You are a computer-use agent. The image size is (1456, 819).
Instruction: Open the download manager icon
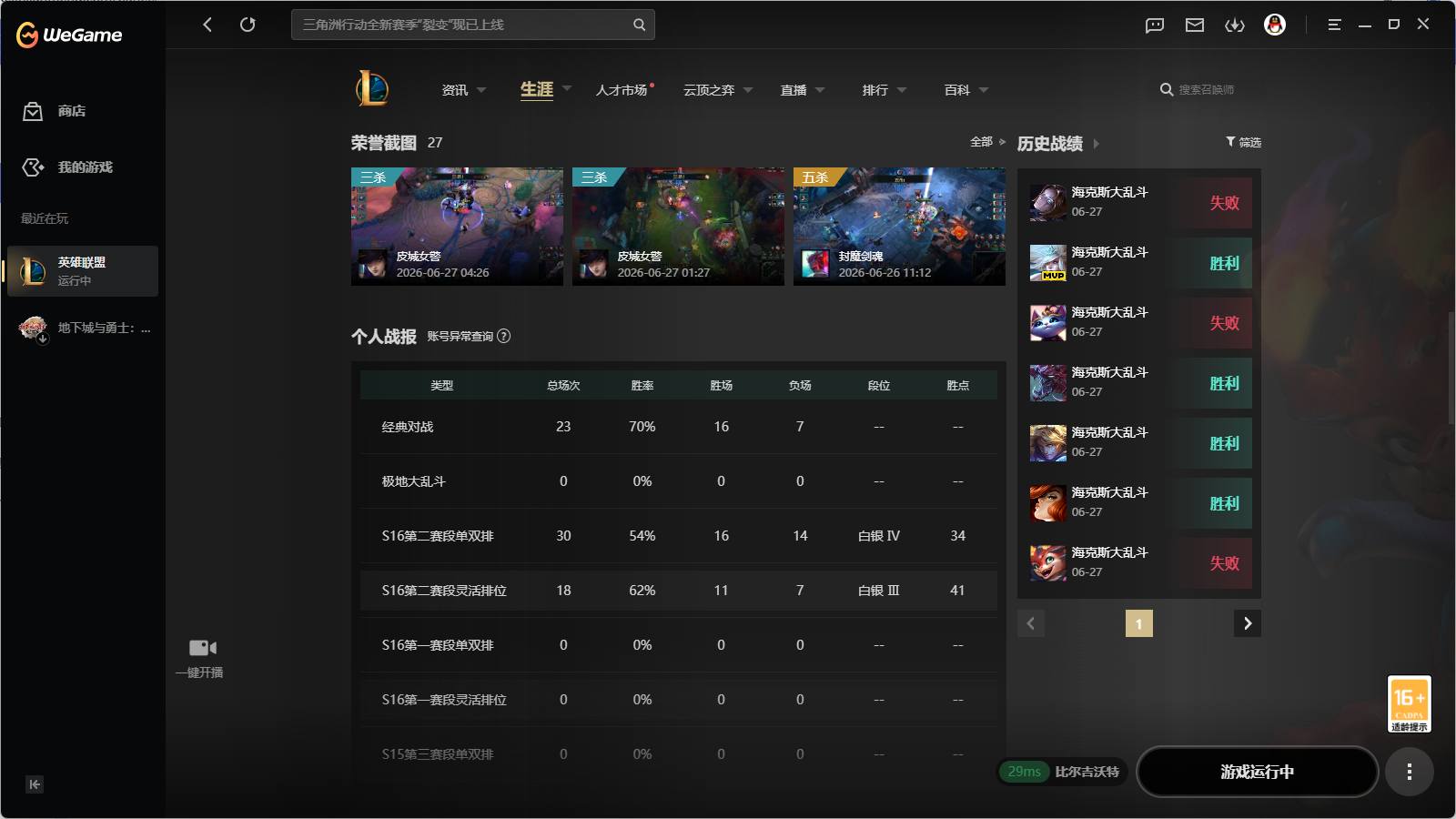tap(1235, 25)
